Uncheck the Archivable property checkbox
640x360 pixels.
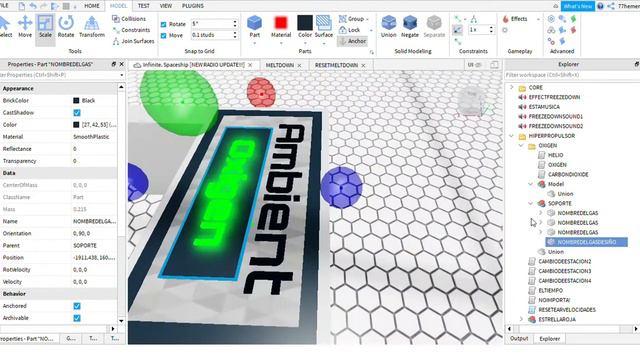77,318
